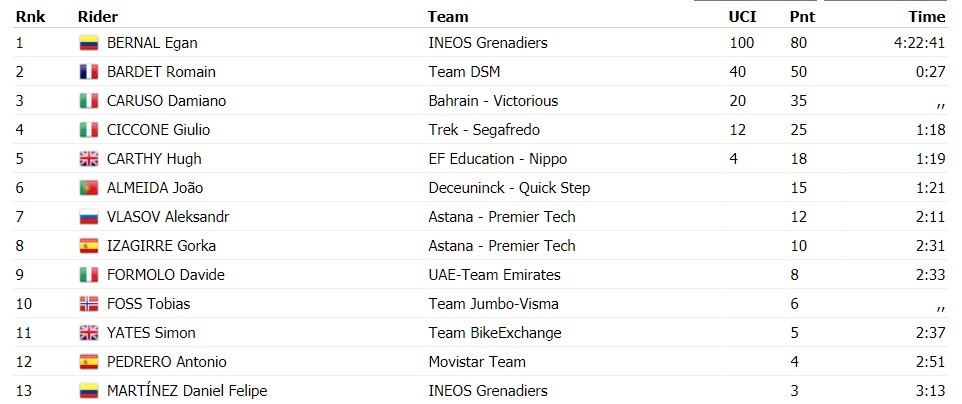Open YATES Simon rider page
This screenshot has width=962, height=404.
click(151, 333)
